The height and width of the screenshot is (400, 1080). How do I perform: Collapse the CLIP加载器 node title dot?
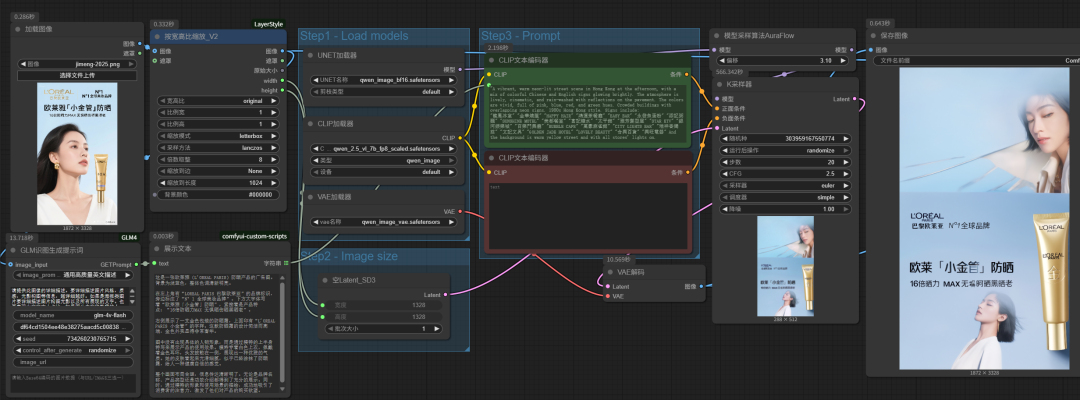[311, 123]
